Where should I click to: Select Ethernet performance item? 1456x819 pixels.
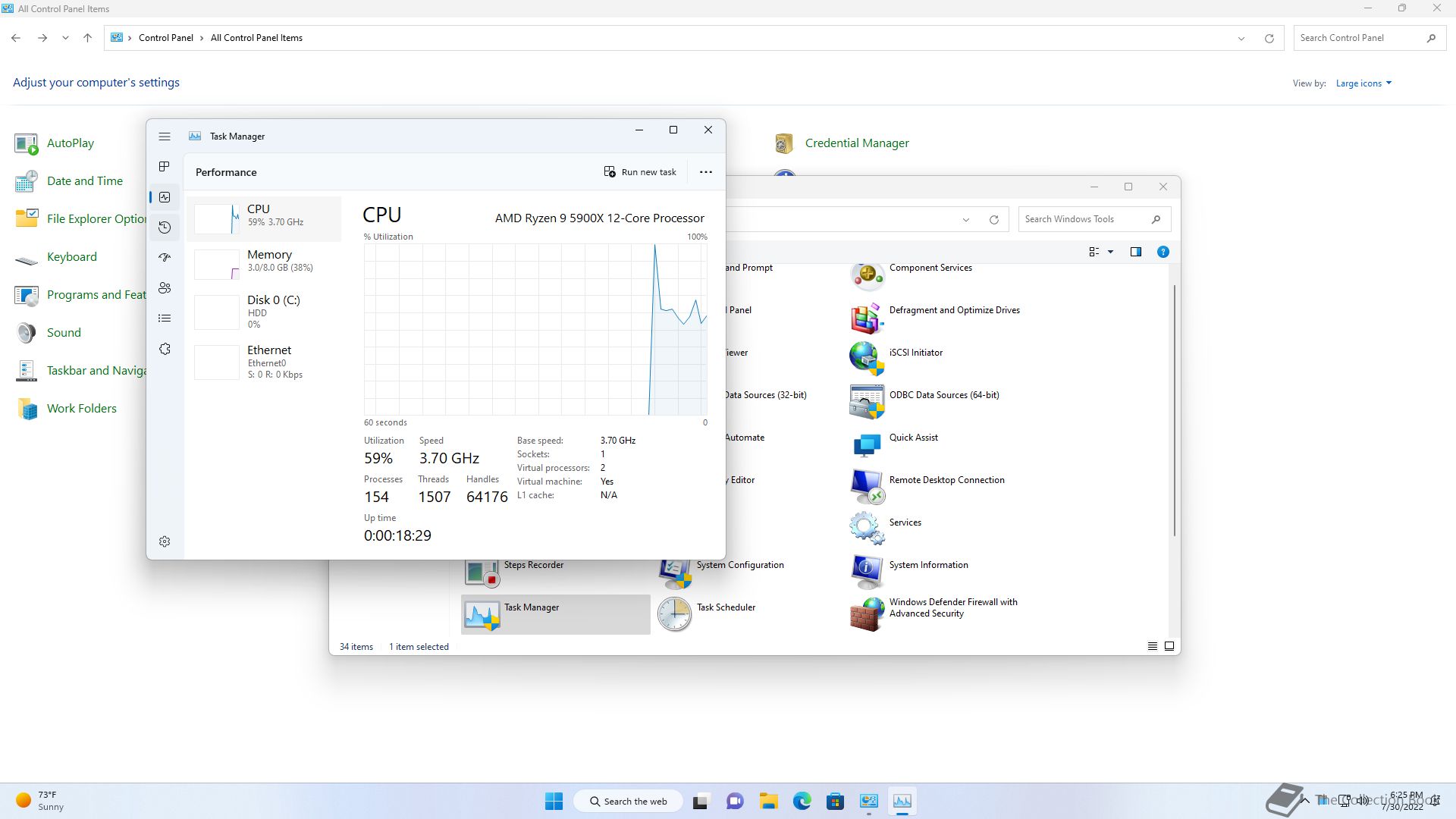coord(264,362)
